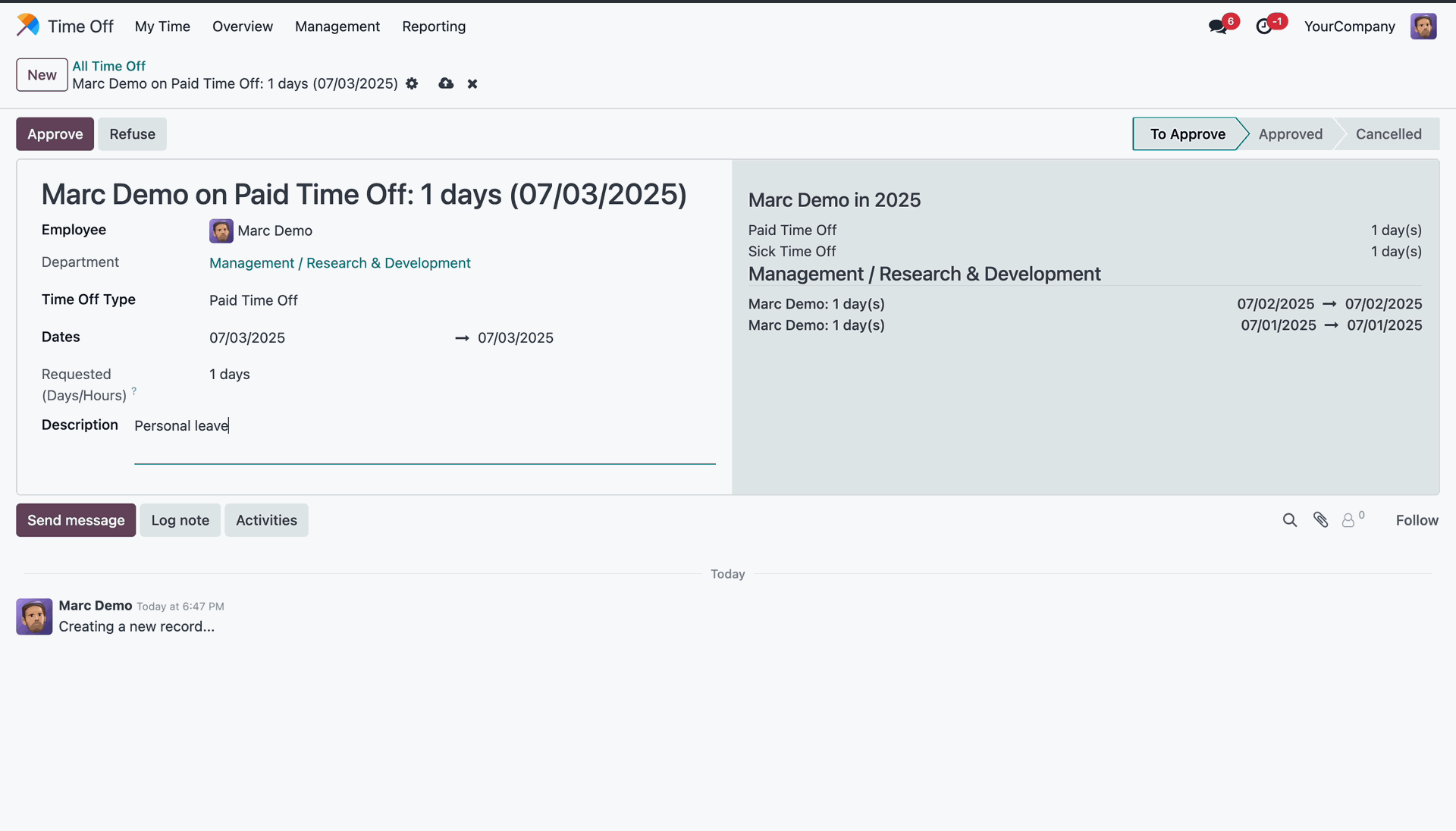The image size is (1456, 831).
Task: Click the Follow button in chatter
Action: point(1417,520)
